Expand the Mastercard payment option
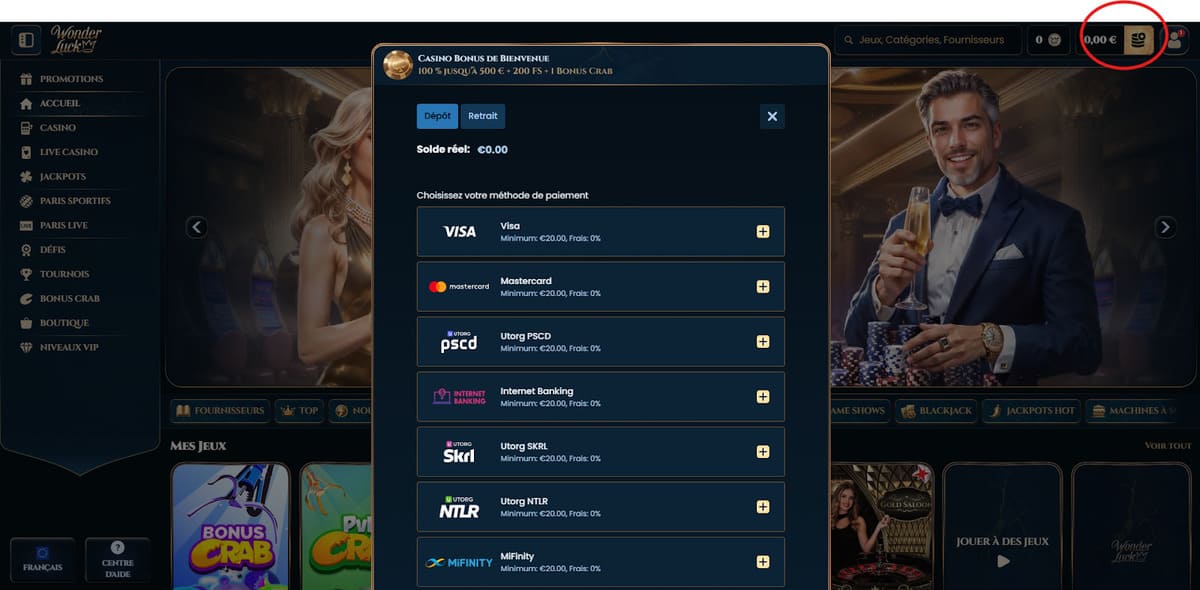1200x590 pixels. pyautogui.click(x=763, y=287)
